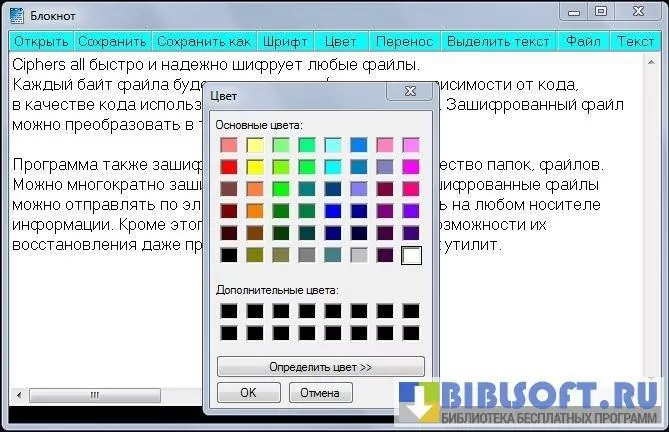
Task: Open the Файл menu
Action: click(x=582, y=42)
